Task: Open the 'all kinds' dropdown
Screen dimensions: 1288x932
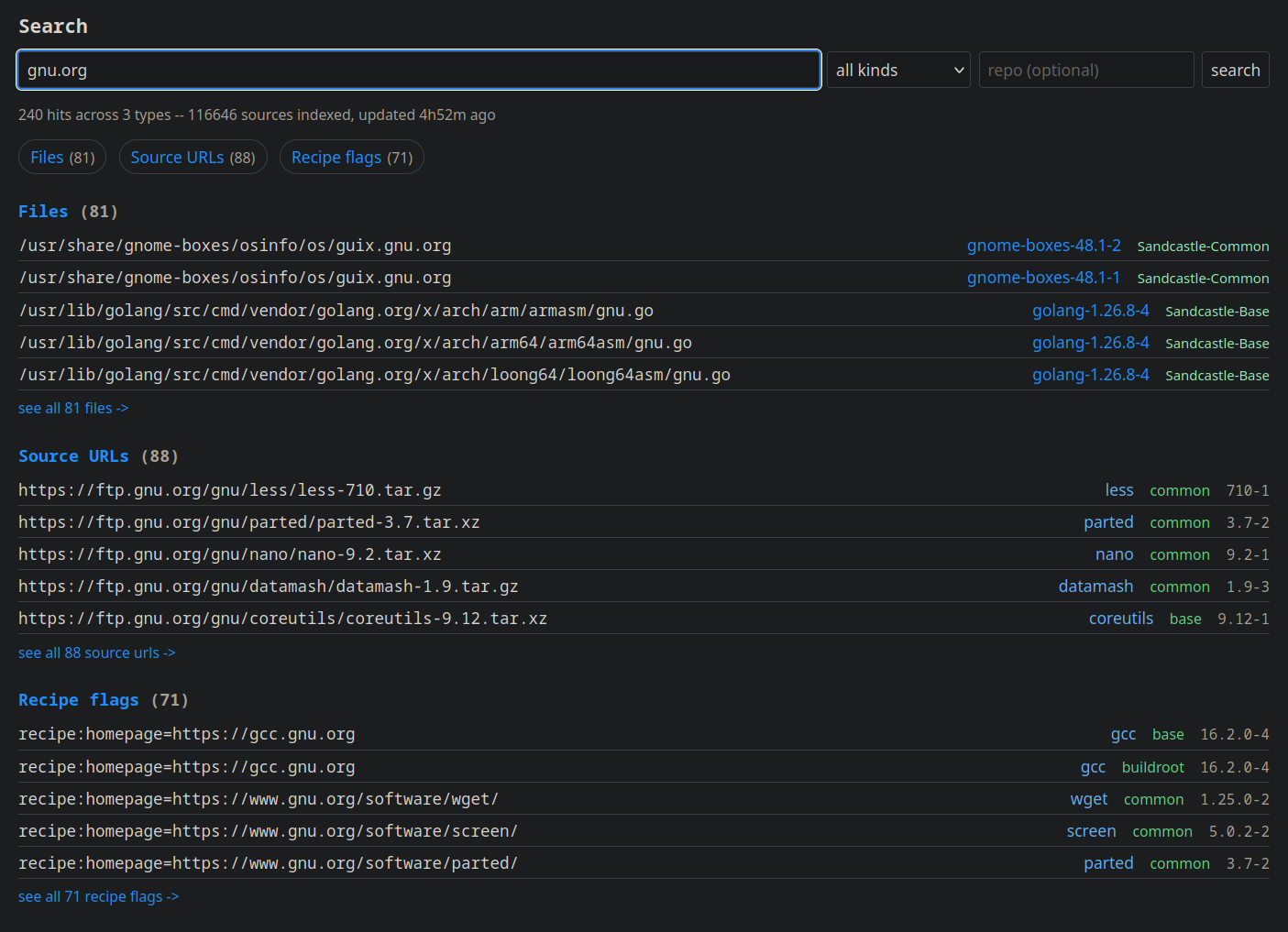Action: [x=898, y=70]
